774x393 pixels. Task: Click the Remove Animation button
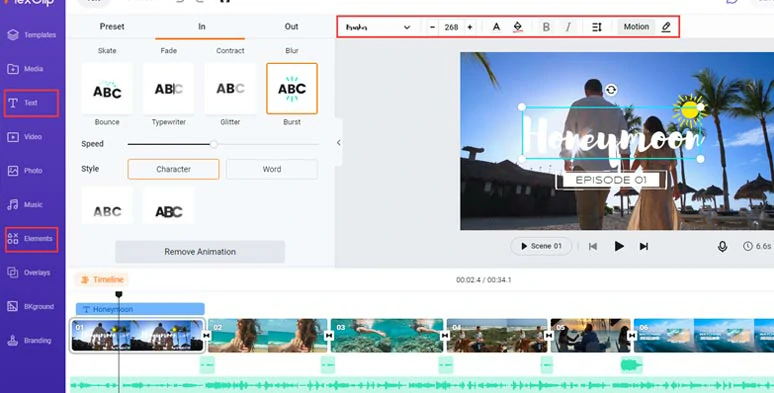[200, 252]
